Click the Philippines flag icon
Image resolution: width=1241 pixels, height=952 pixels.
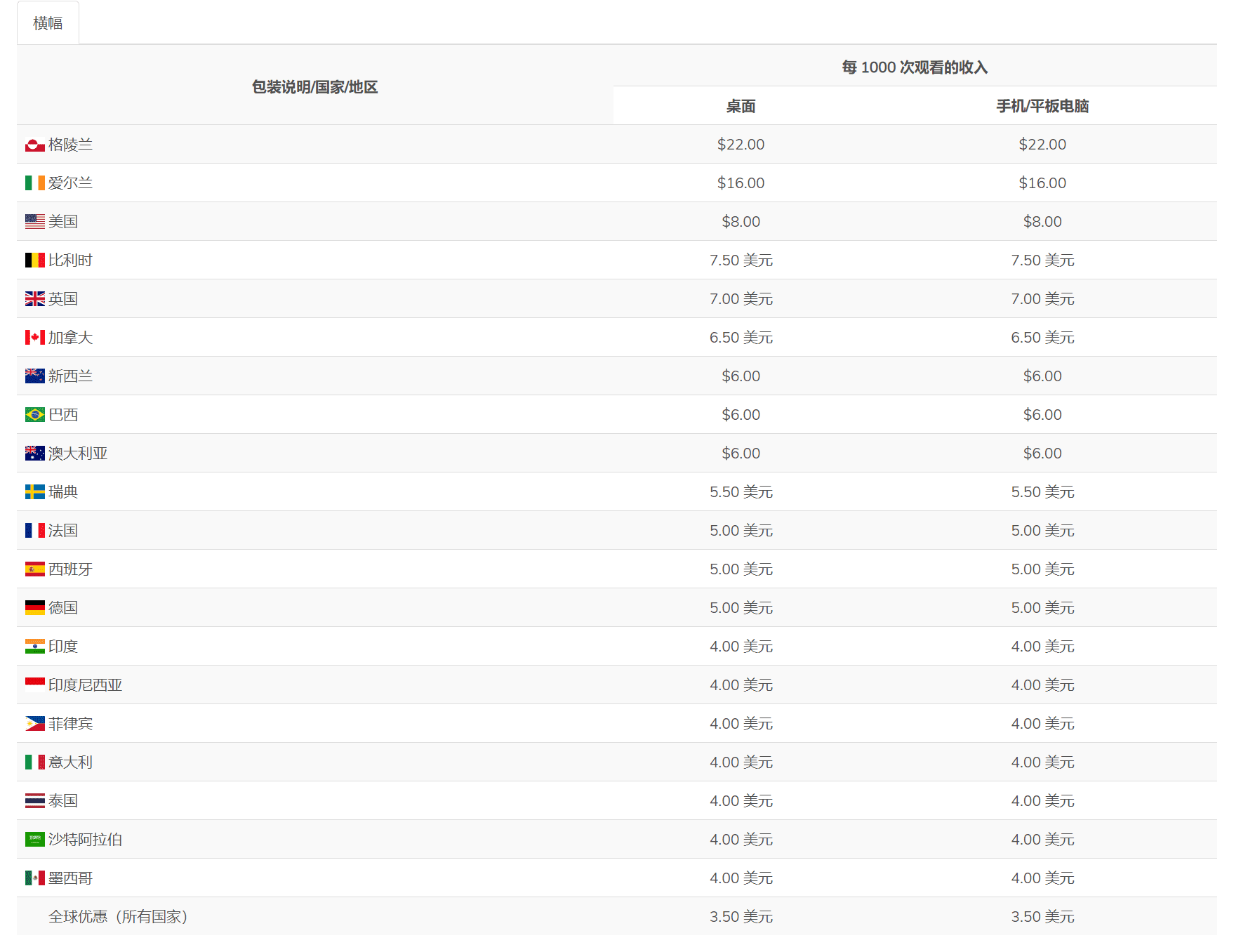coord(32,723)
